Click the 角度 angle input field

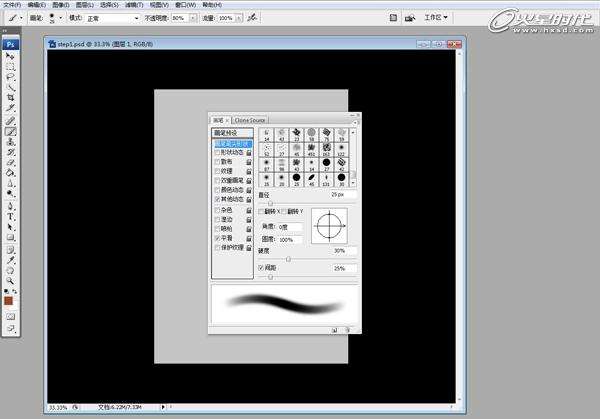290,227
